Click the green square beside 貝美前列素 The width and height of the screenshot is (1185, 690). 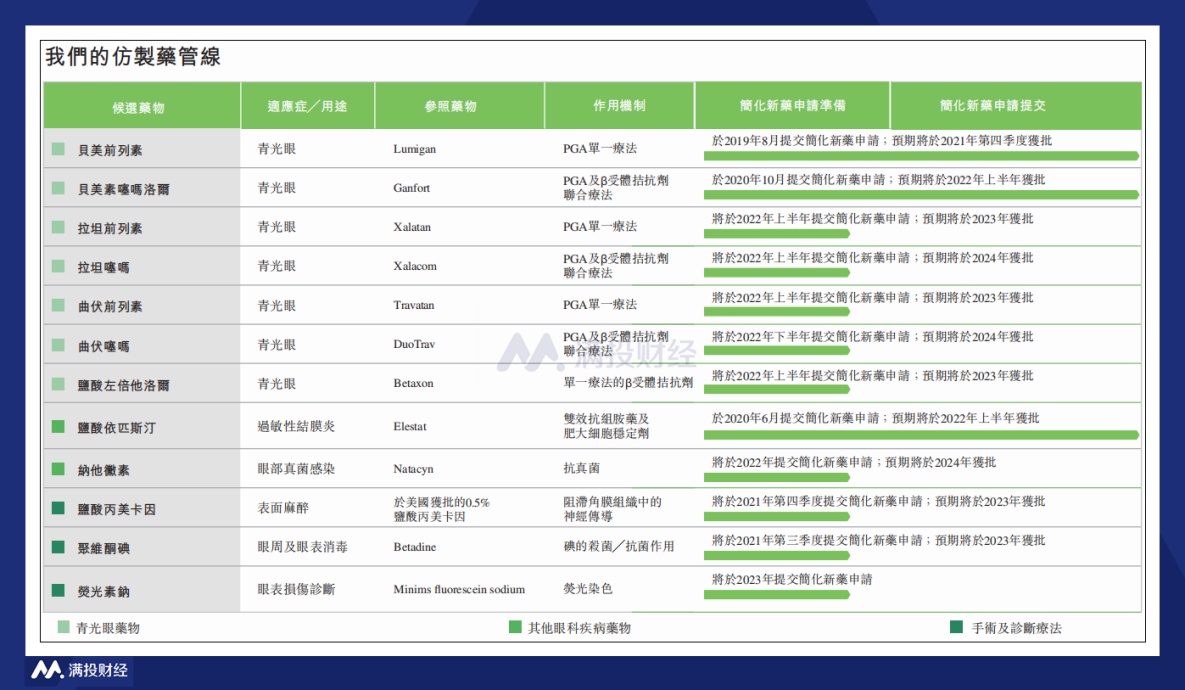point(59,149)
